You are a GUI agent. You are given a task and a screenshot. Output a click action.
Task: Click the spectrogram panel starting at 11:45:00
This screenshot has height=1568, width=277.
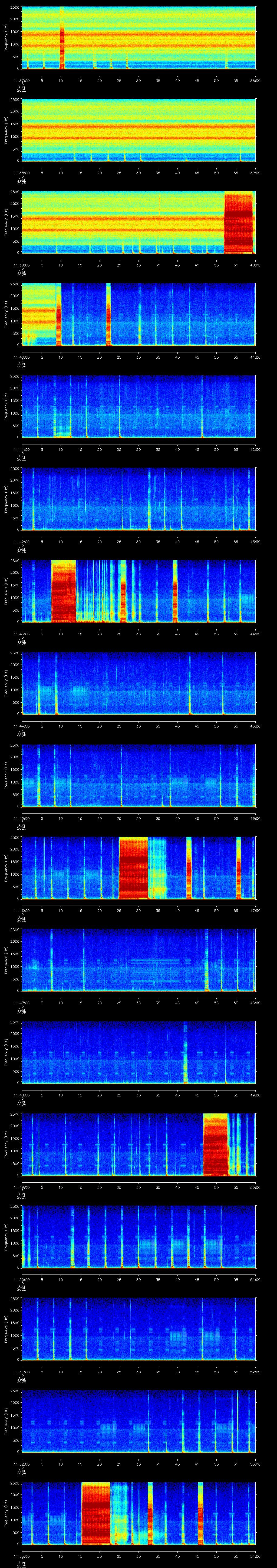[139, 776]
